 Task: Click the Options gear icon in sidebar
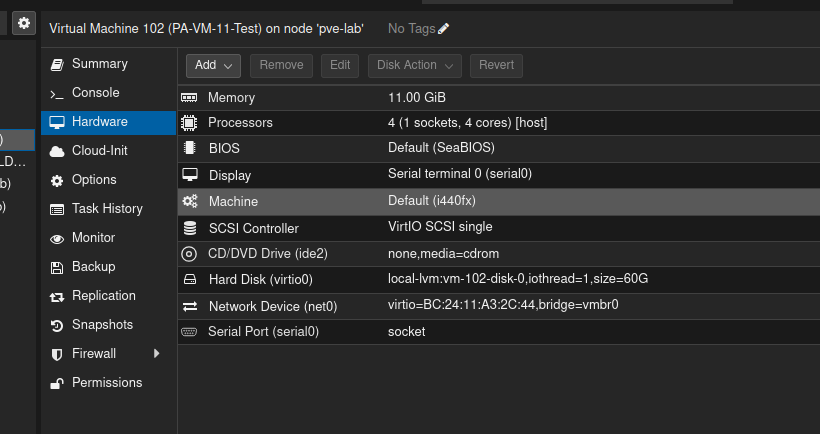[56, 181]
